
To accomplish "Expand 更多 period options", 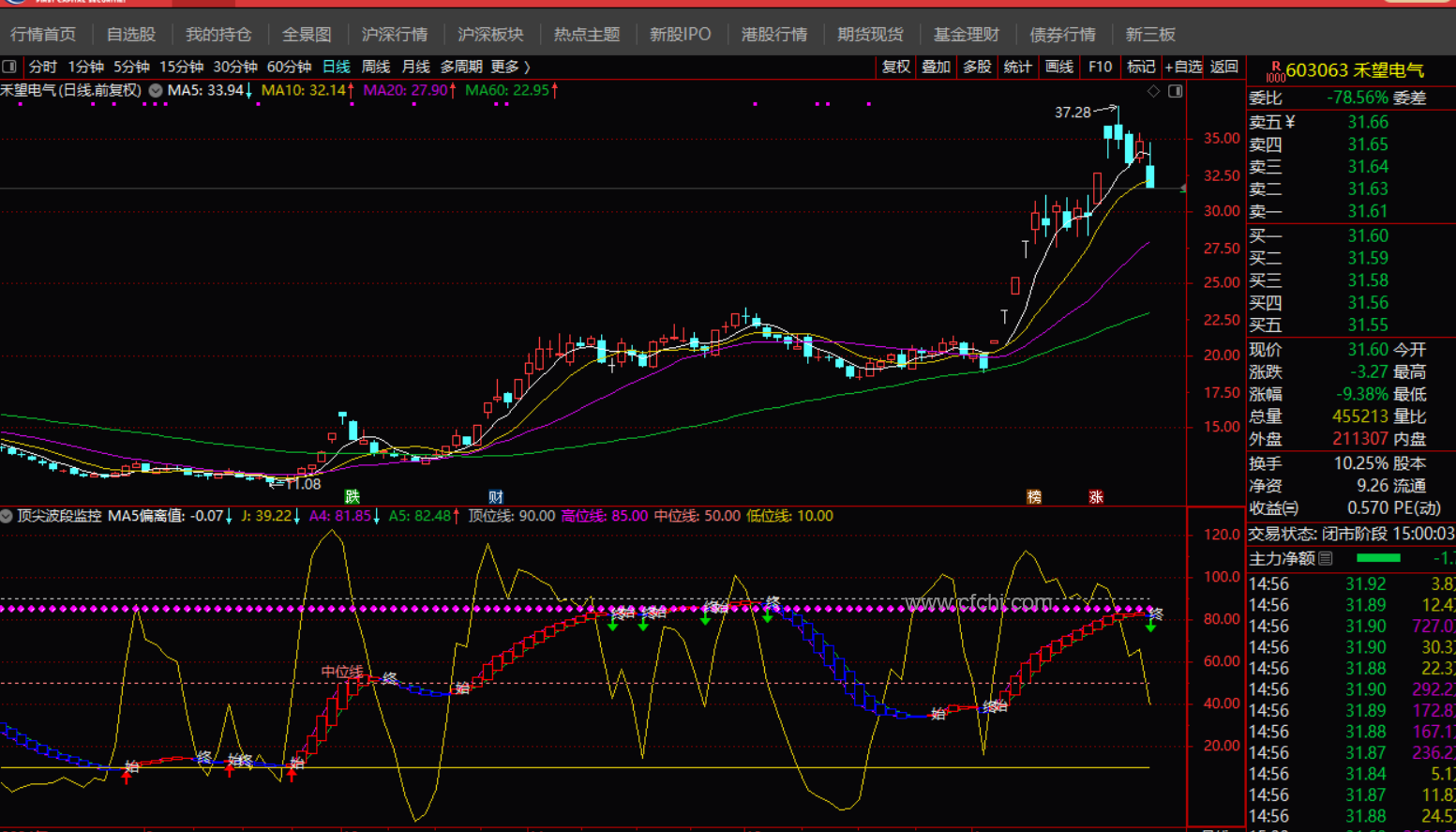I will coord(510,67).
